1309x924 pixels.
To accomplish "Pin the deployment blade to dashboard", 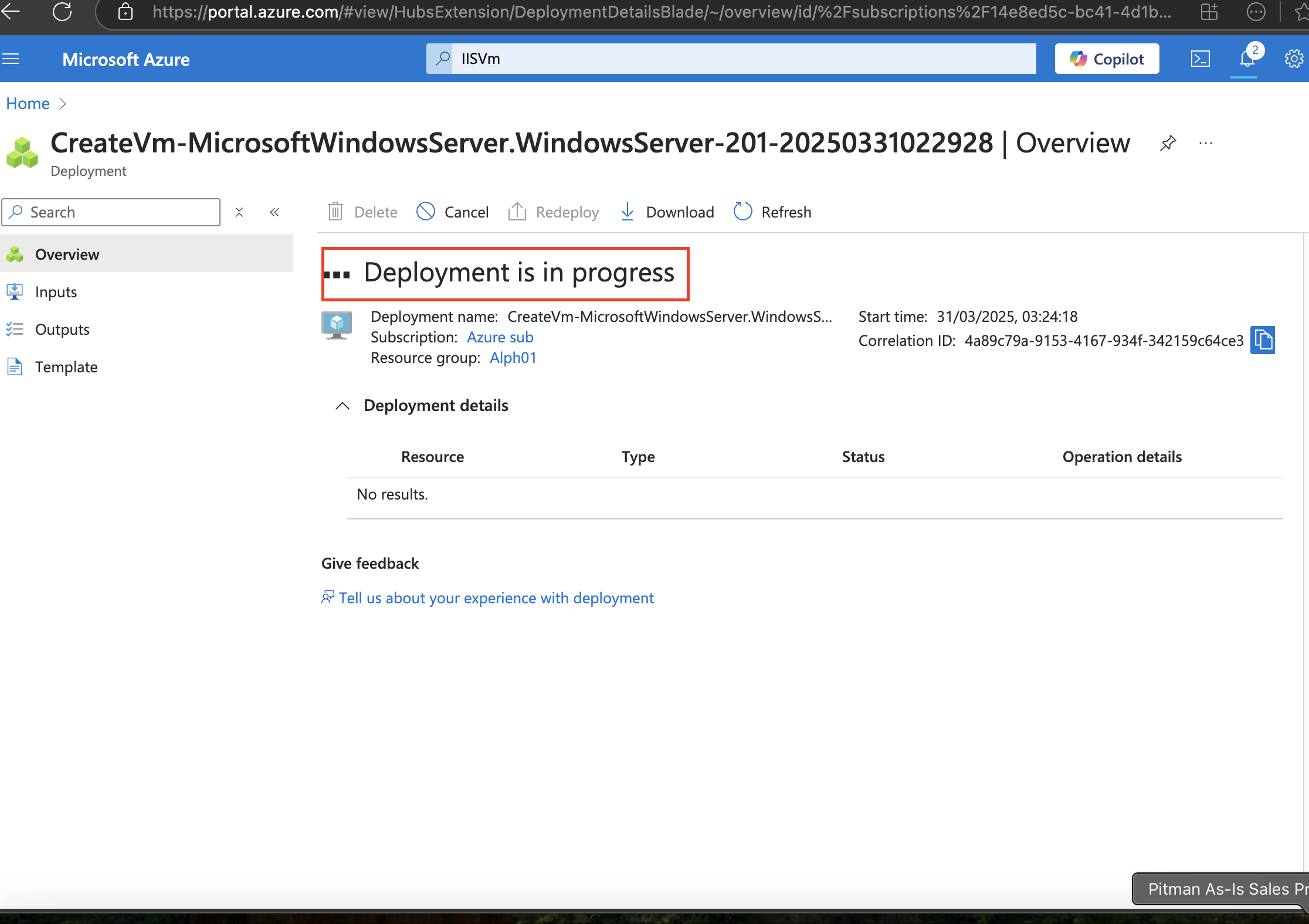I will click(x=1168, y=143).
